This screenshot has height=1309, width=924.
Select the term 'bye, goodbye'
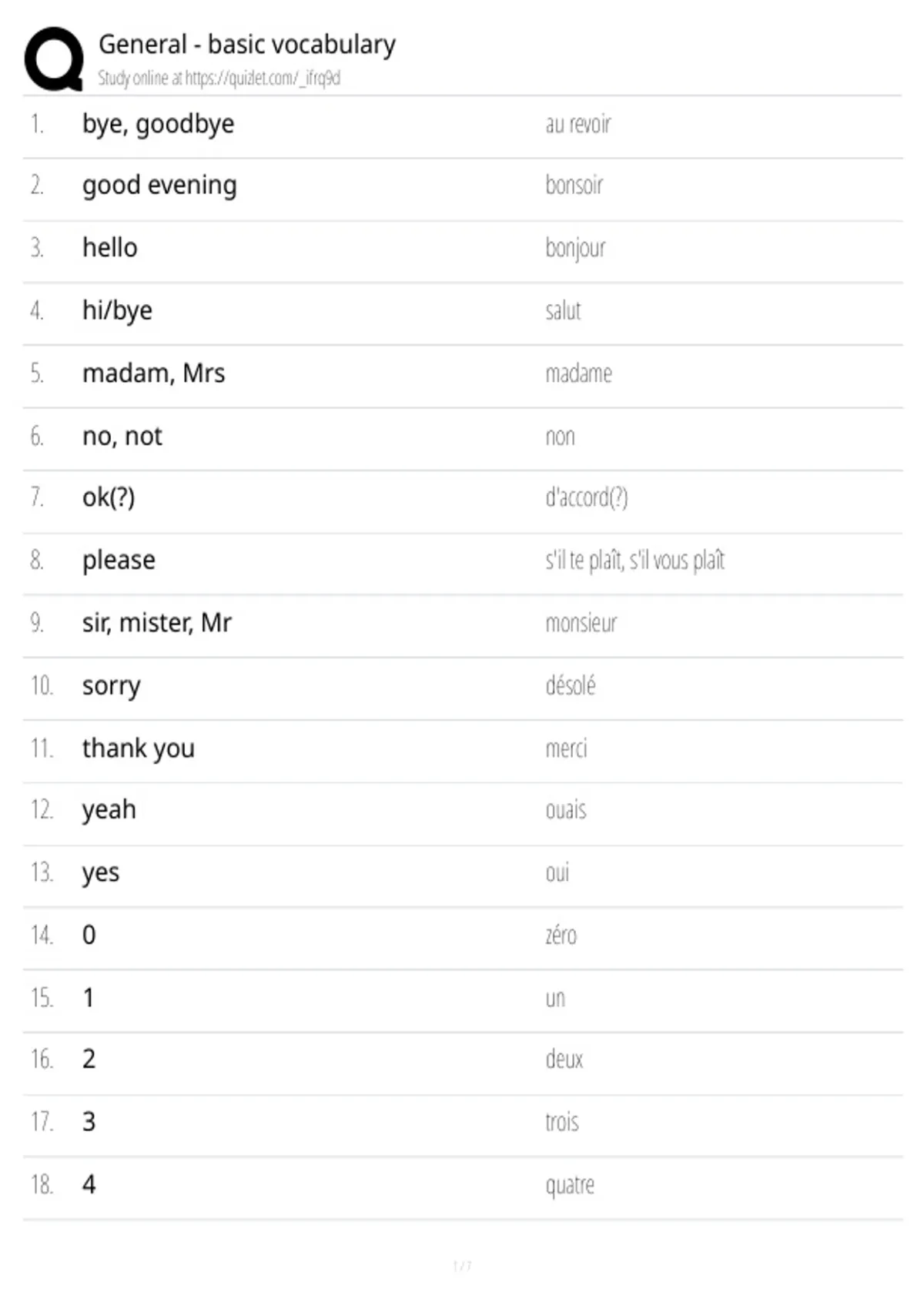158,125
